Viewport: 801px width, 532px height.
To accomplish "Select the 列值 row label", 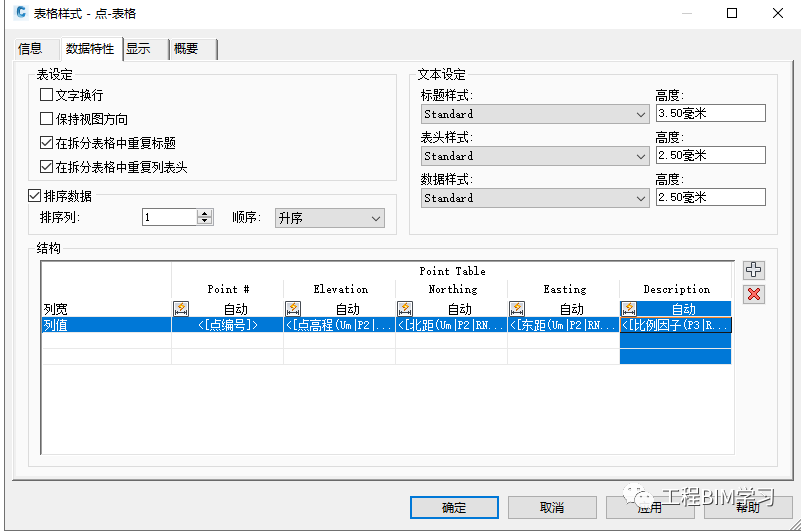I will tap(56, 325).
